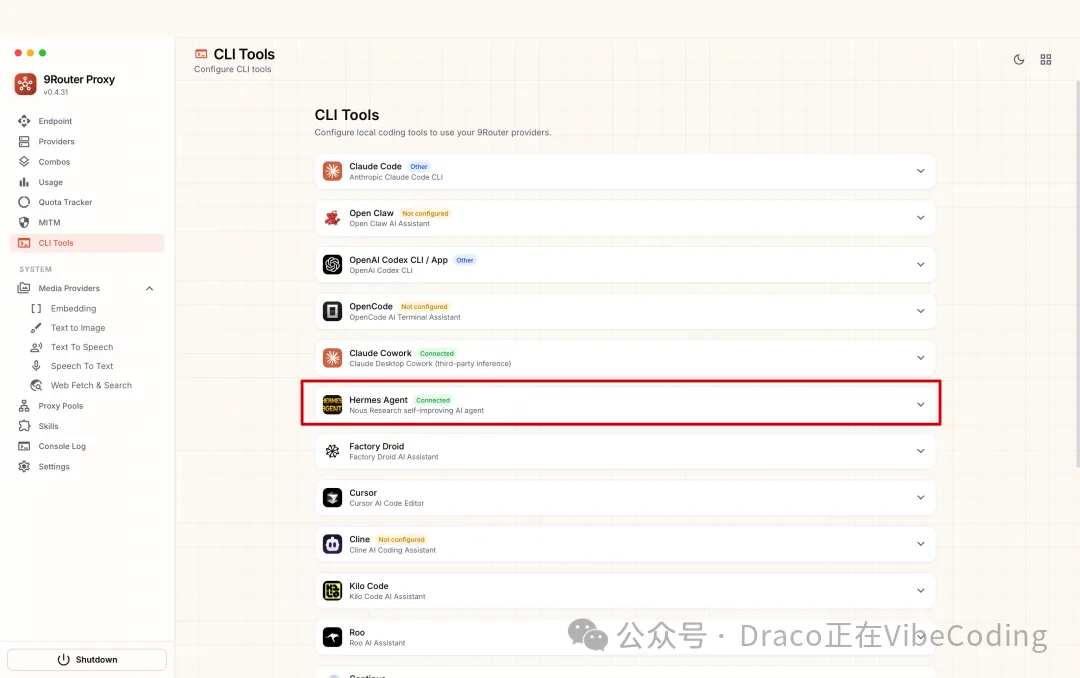1080x678 pixels.
Task: Open the Providers page
Action: click(87, 141)
